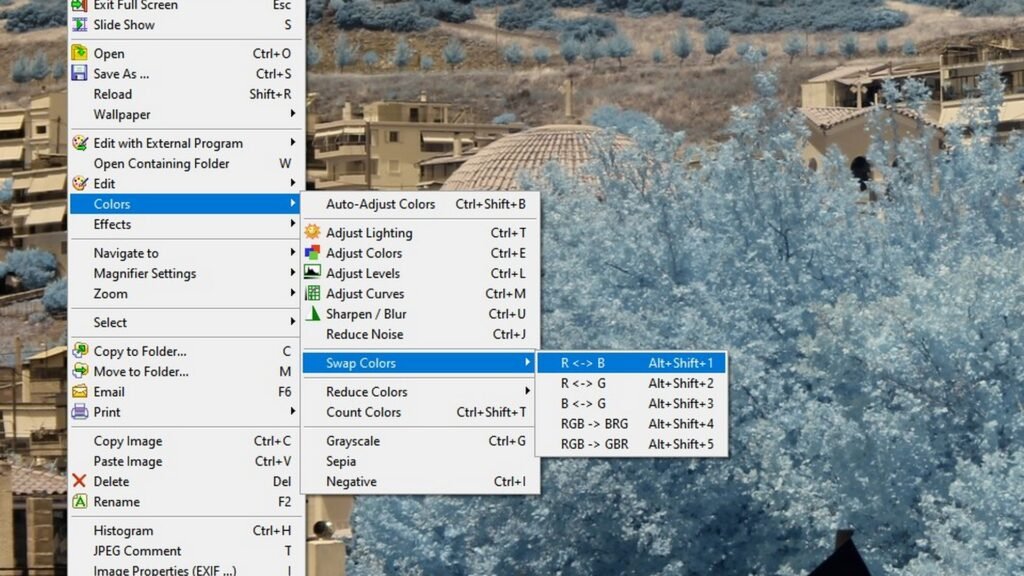
Task: Click the Exit Full Screen icon
Action: pos(79,5)
